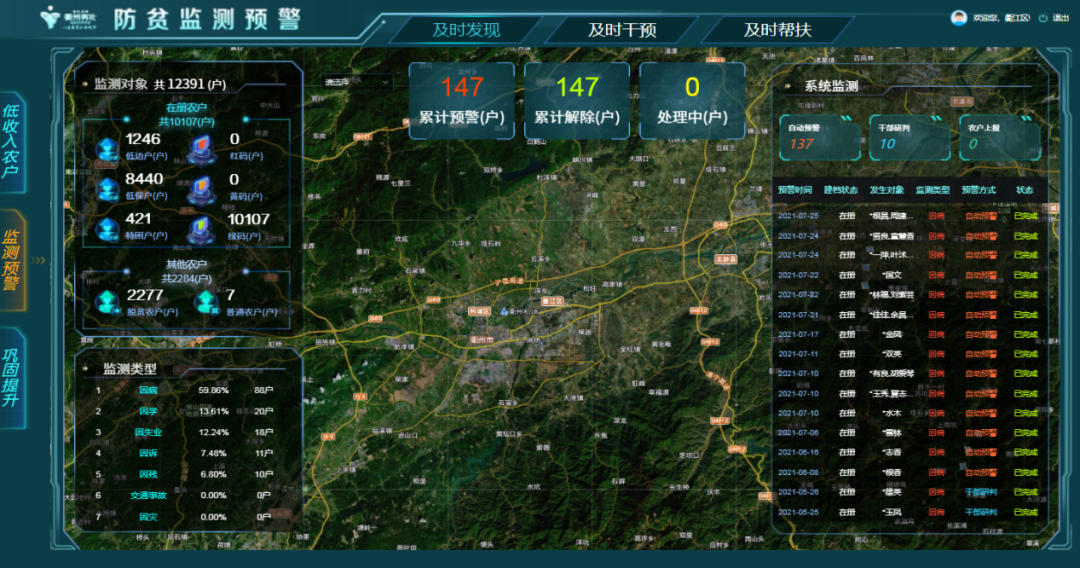Select 因灾 in the 监测类型 list

(148, 516)
